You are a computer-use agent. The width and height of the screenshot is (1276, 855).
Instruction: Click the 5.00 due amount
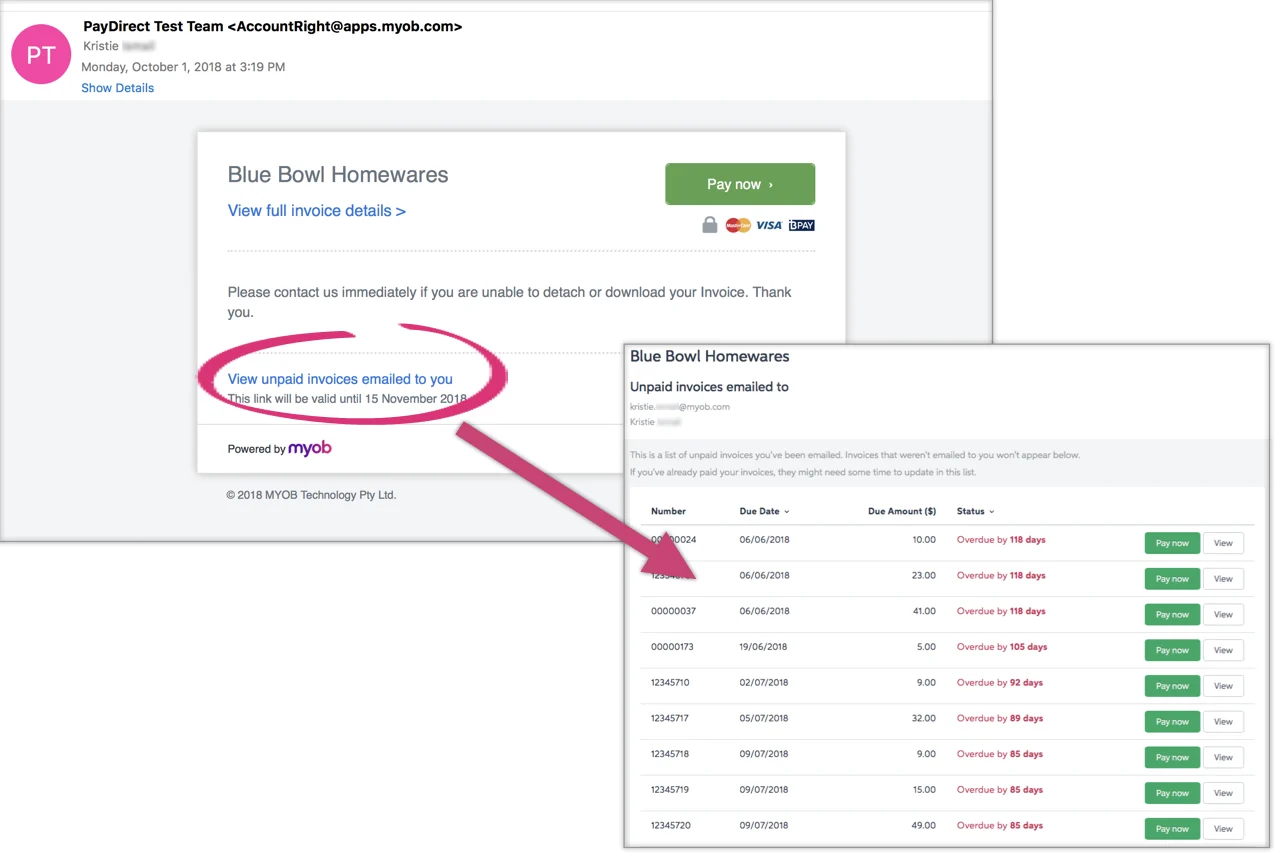tap(927, 647)
